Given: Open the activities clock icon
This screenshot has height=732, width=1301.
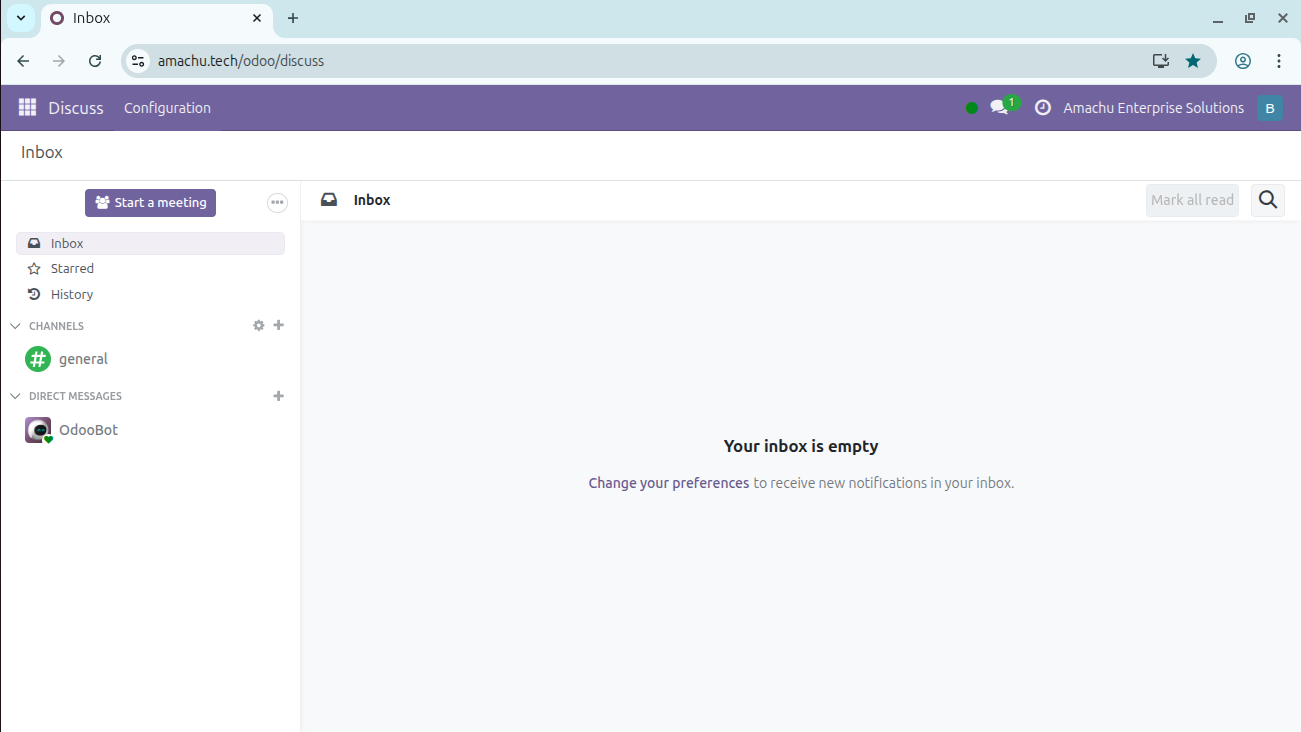Looking at the screenshot, I should pyautogui.click(x=1042, y=108).
